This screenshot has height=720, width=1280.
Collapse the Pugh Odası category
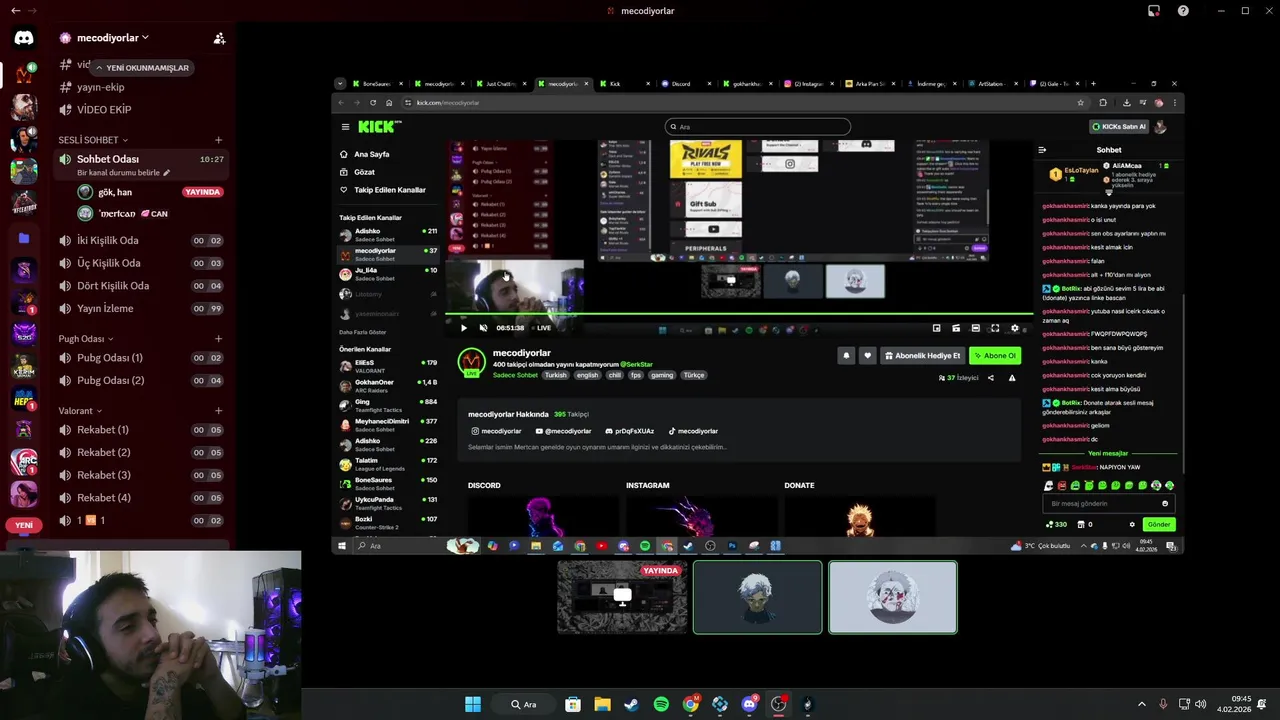tap(86, 339)
